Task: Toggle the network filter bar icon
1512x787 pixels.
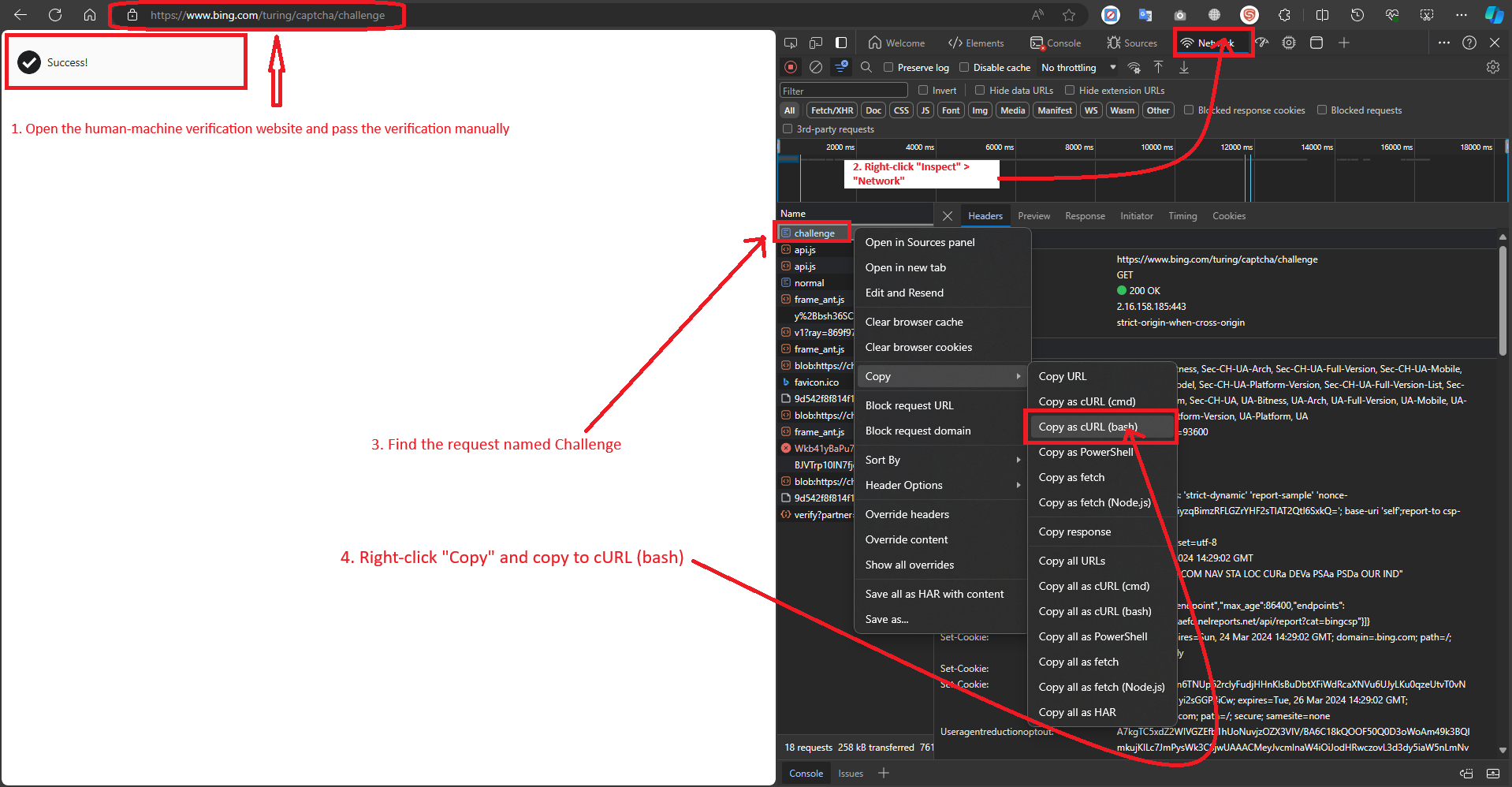Action: (x=842, y=67)
